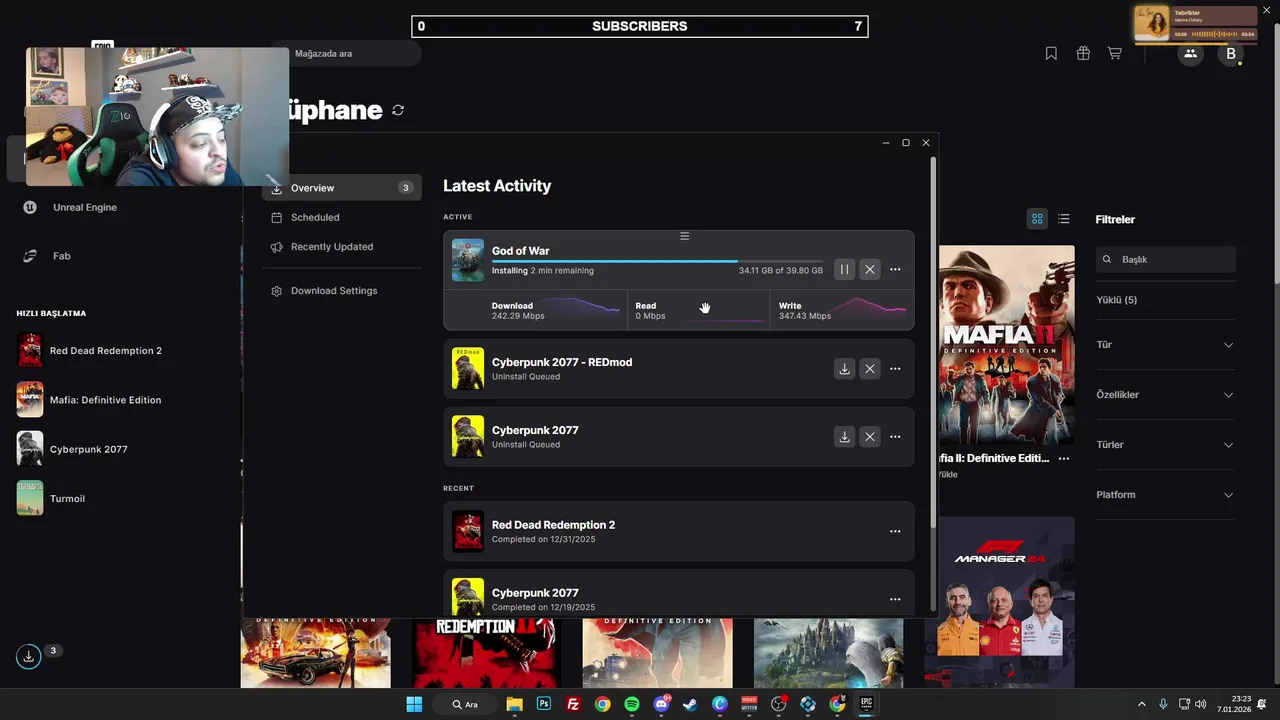The image size is (1280, 720).
Task: Open Photoshop from the taskbar
Action: point(544,704)
